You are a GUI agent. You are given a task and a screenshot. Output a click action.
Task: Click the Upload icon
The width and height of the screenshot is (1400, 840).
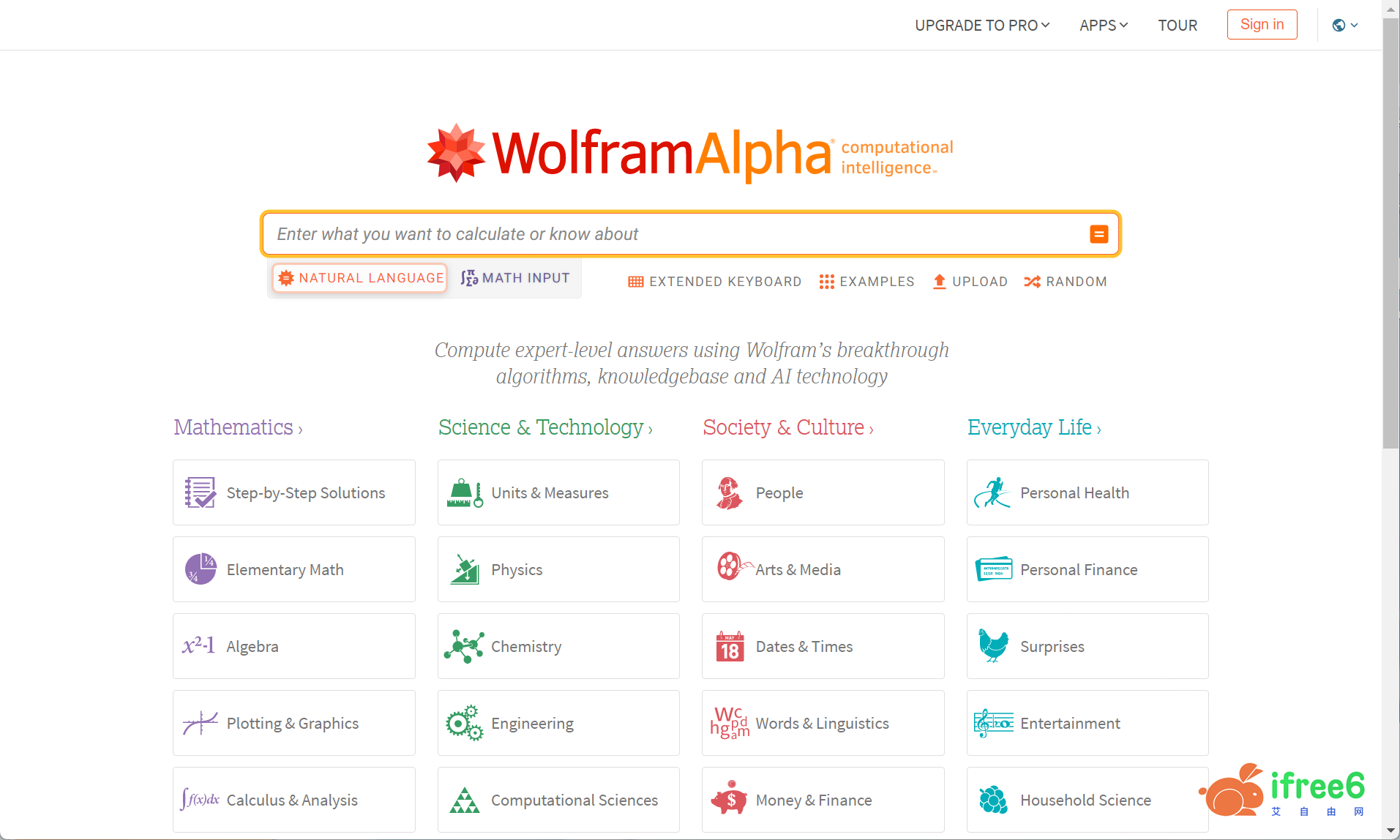pyautogui.click(x=940, y=282)
